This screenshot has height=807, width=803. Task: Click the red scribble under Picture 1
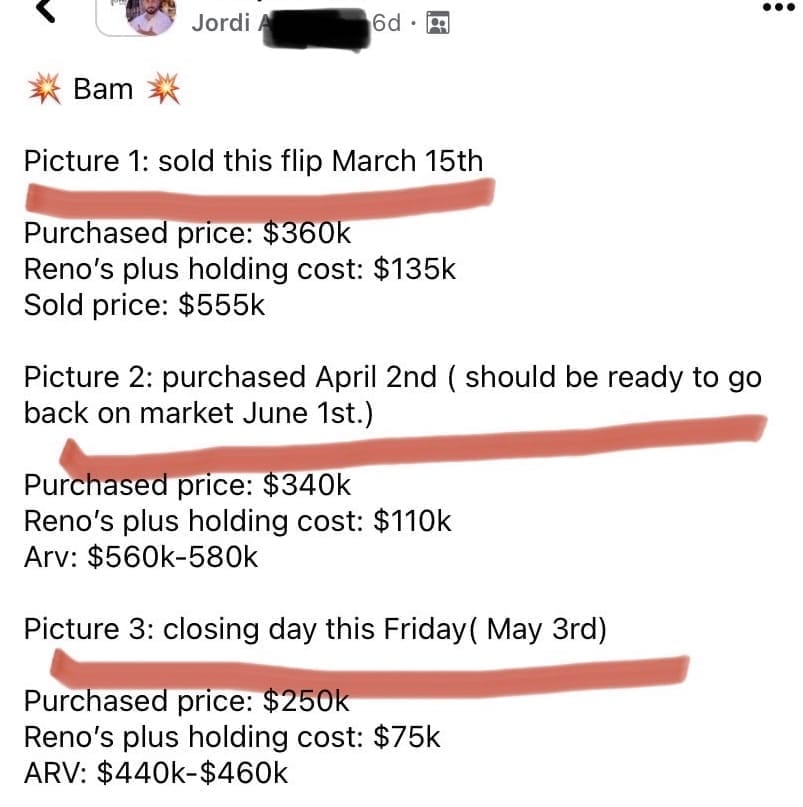tap(260, 194)
